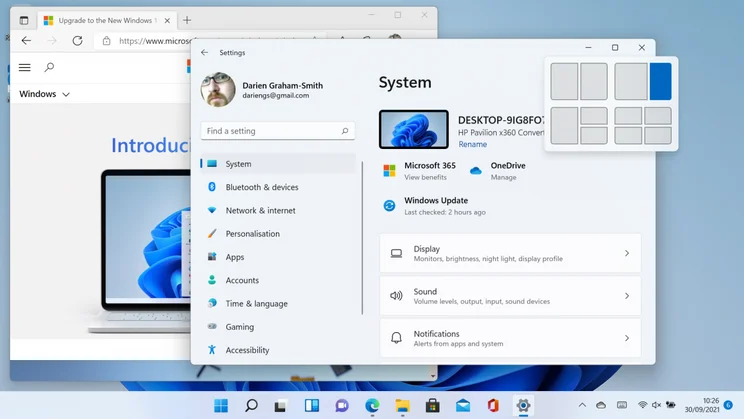744x419 pixels.
Task: Open Network & internet settings
Action: pos(278,210)
